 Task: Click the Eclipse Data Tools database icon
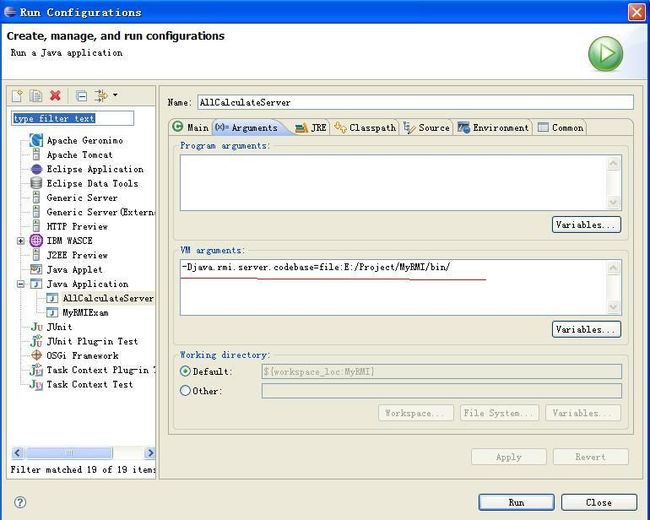click(36, 183)
